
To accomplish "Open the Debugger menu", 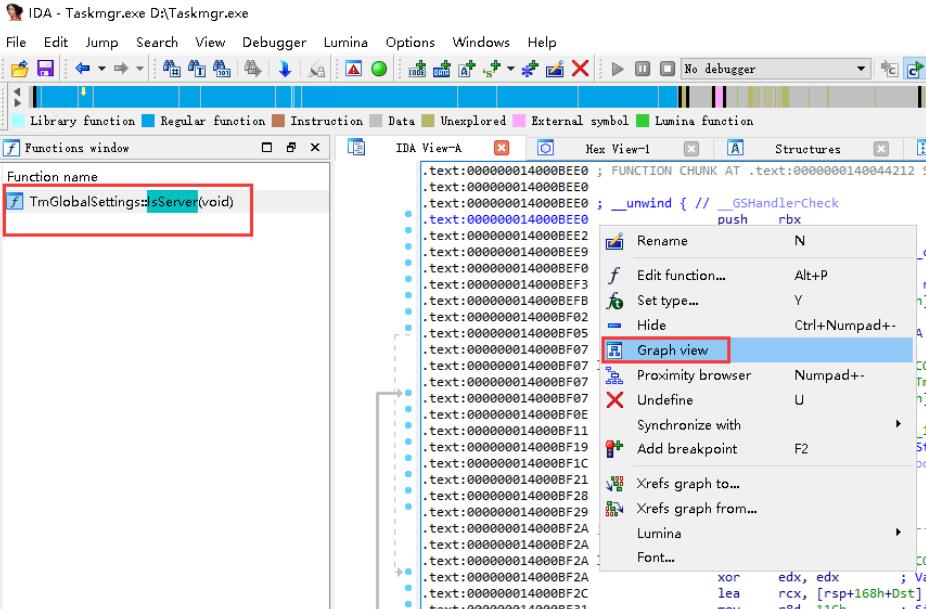I will pyautogui.click(x=274, y=43).
